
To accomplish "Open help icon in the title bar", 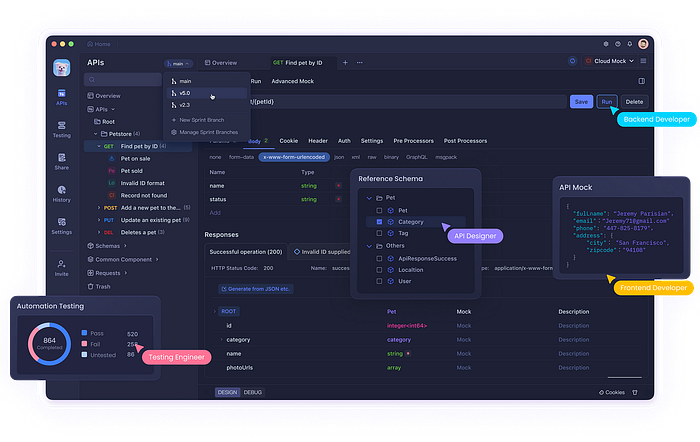I will pos(618,44).
